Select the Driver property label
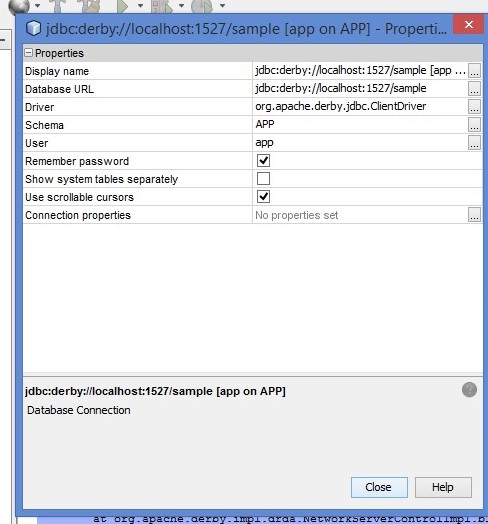 (x=39, y=107)
